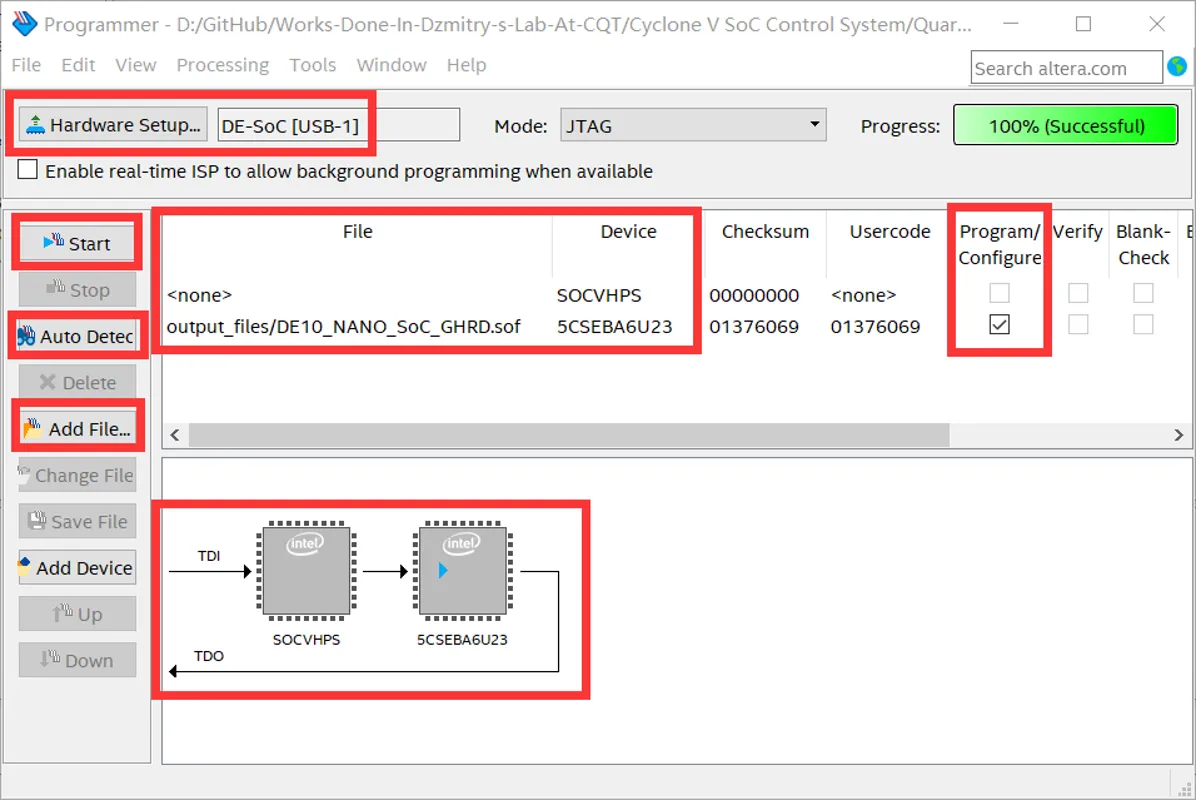Image resolution: width=1196 pixels, height=800 pixels.
Task: Open Hardware Setup dialog
Action: [113, 125]
